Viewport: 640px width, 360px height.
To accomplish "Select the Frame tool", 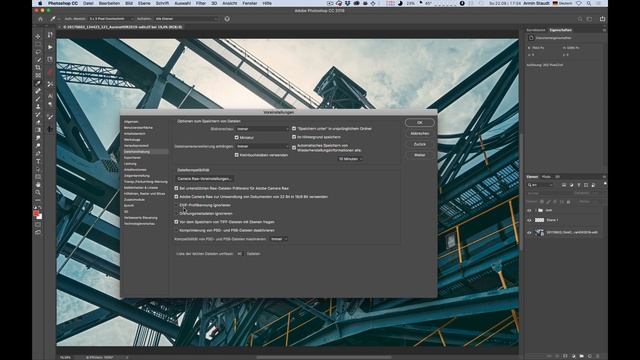I will coord(38,75).
